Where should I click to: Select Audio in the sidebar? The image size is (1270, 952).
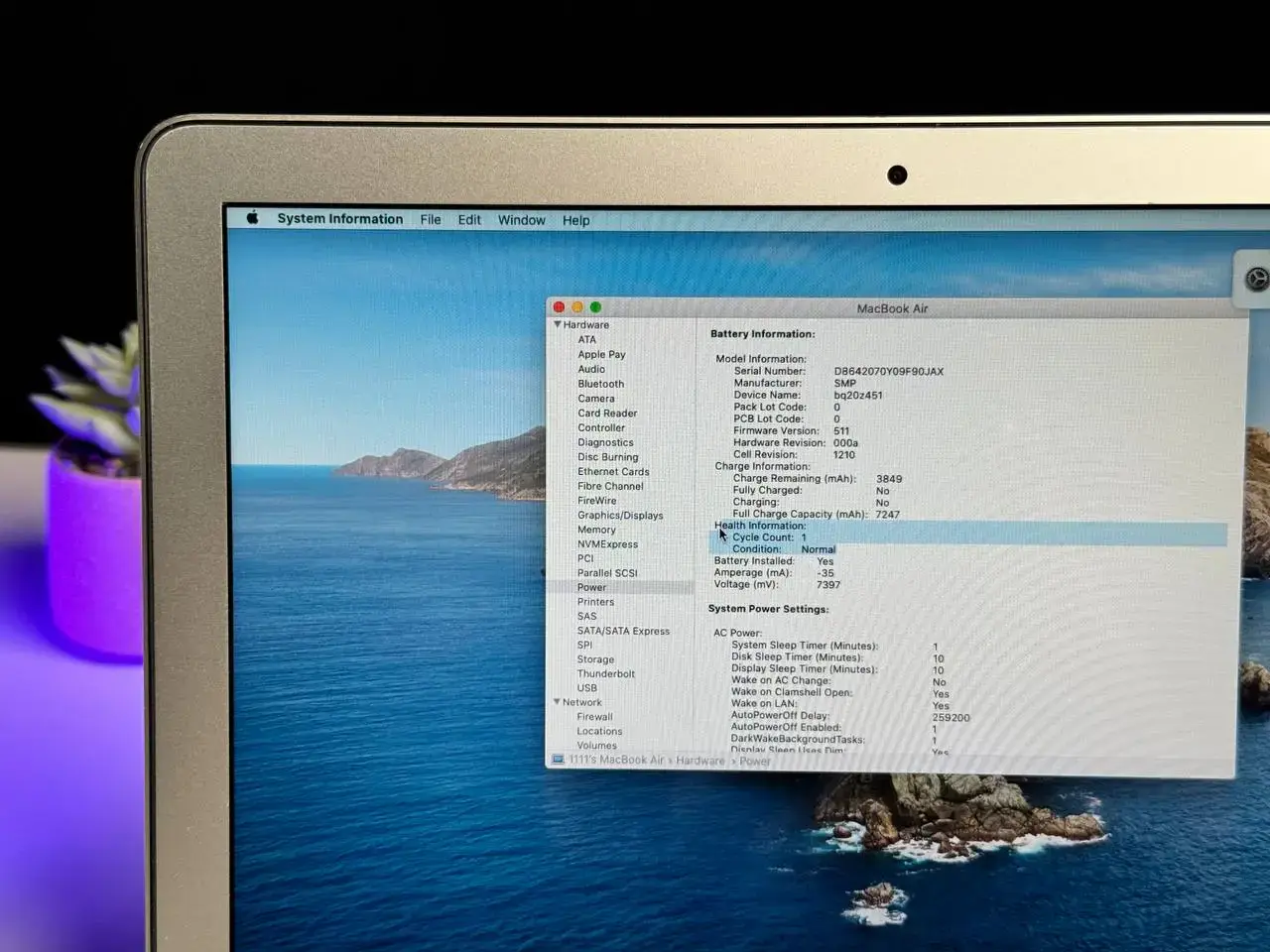click(x=591, y=369)
